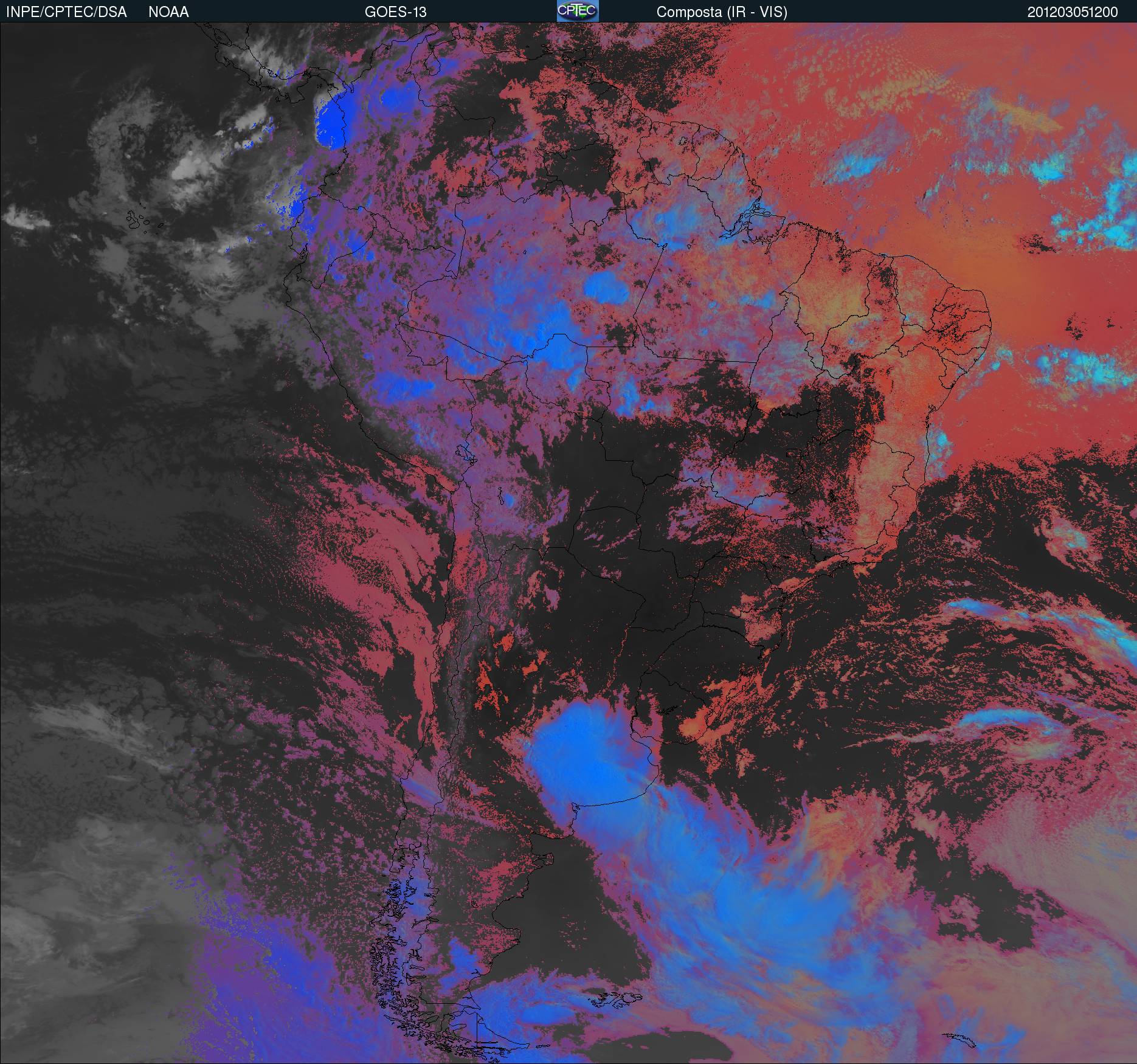Image resolution: width=1137 pixels, height=1064 pixels.
Task: Click the 'INPE/CPTEC/DSA' header text
Action: coord(66,12)
